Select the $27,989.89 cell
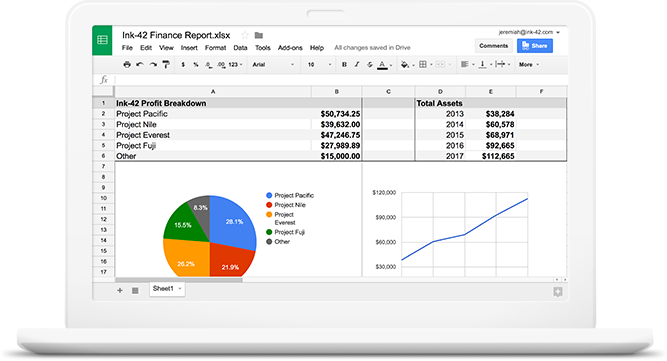The width and height of the screenshot is (667, 361). coord(336,145)
